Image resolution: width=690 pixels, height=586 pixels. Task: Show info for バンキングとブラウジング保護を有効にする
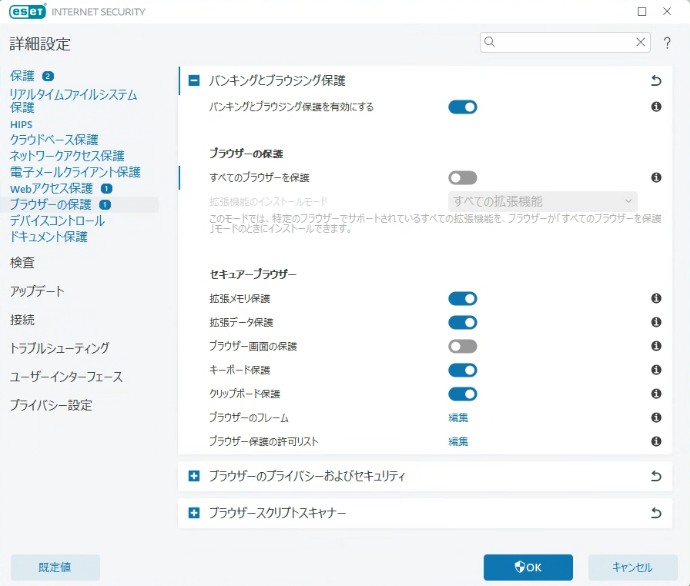tap(656, 106)
